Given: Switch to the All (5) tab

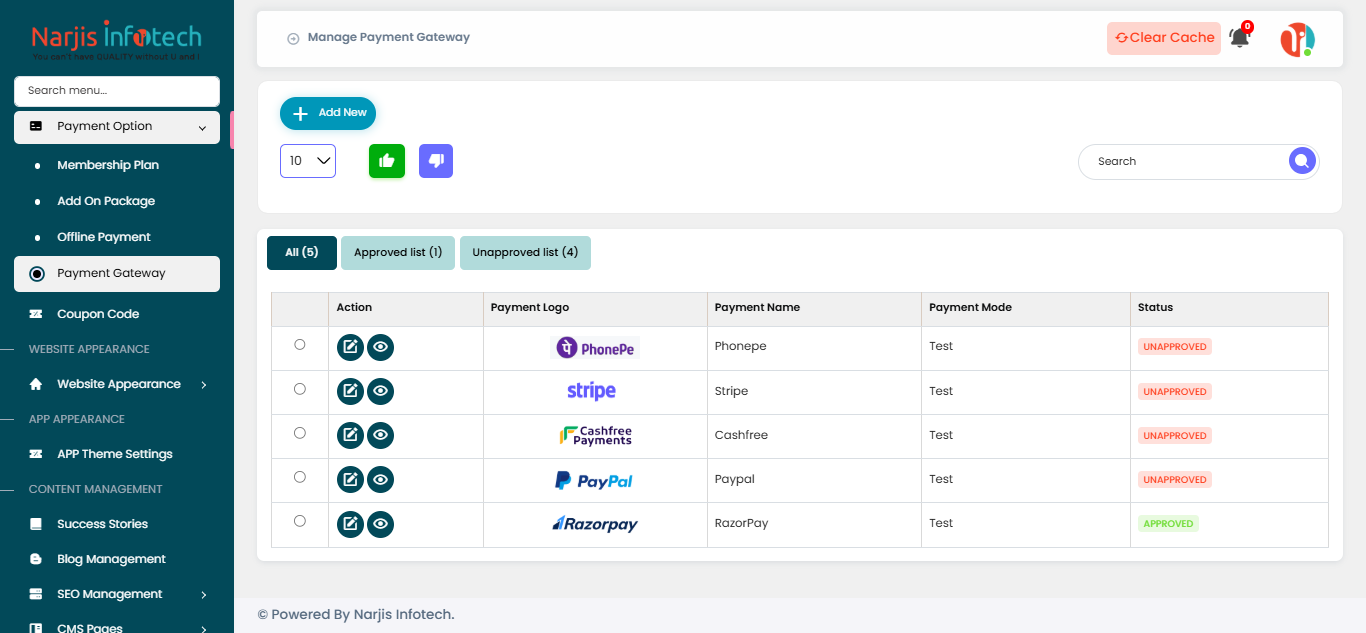Looking at the screenshot, I should [302, 253].
